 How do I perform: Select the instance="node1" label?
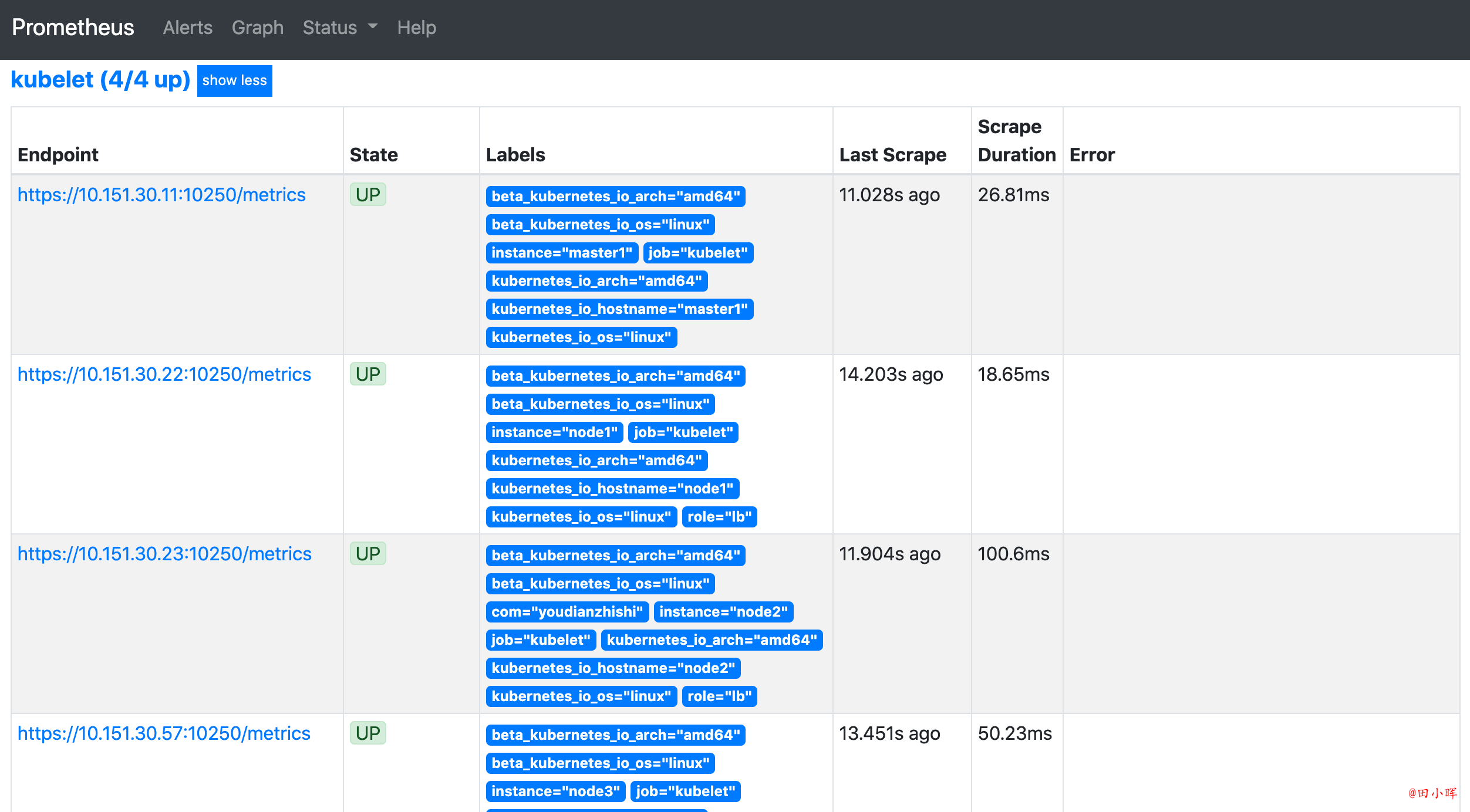[555, 432]
